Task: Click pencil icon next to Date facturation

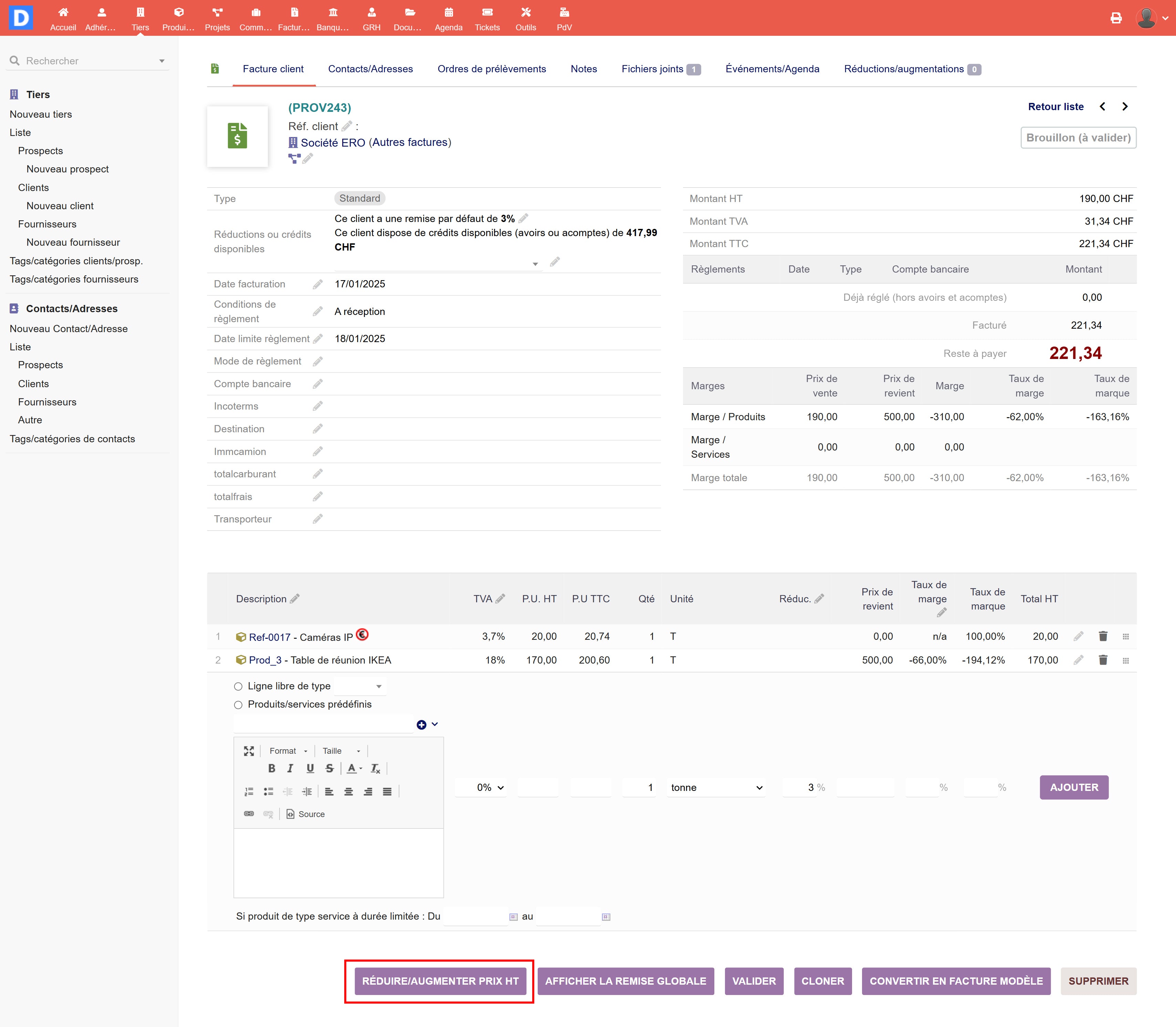Action: [317, 284]
